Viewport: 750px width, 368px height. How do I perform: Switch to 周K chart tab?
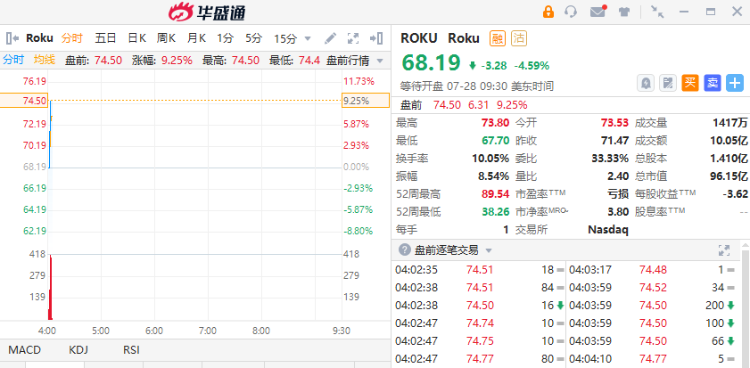[x=166, y=38]
